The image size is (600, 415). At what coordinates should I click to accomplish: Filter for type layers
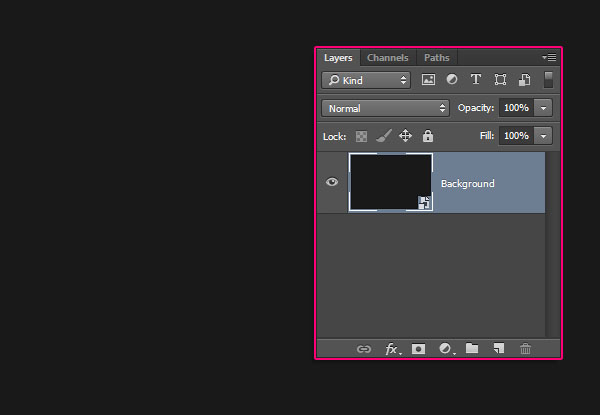475,80
